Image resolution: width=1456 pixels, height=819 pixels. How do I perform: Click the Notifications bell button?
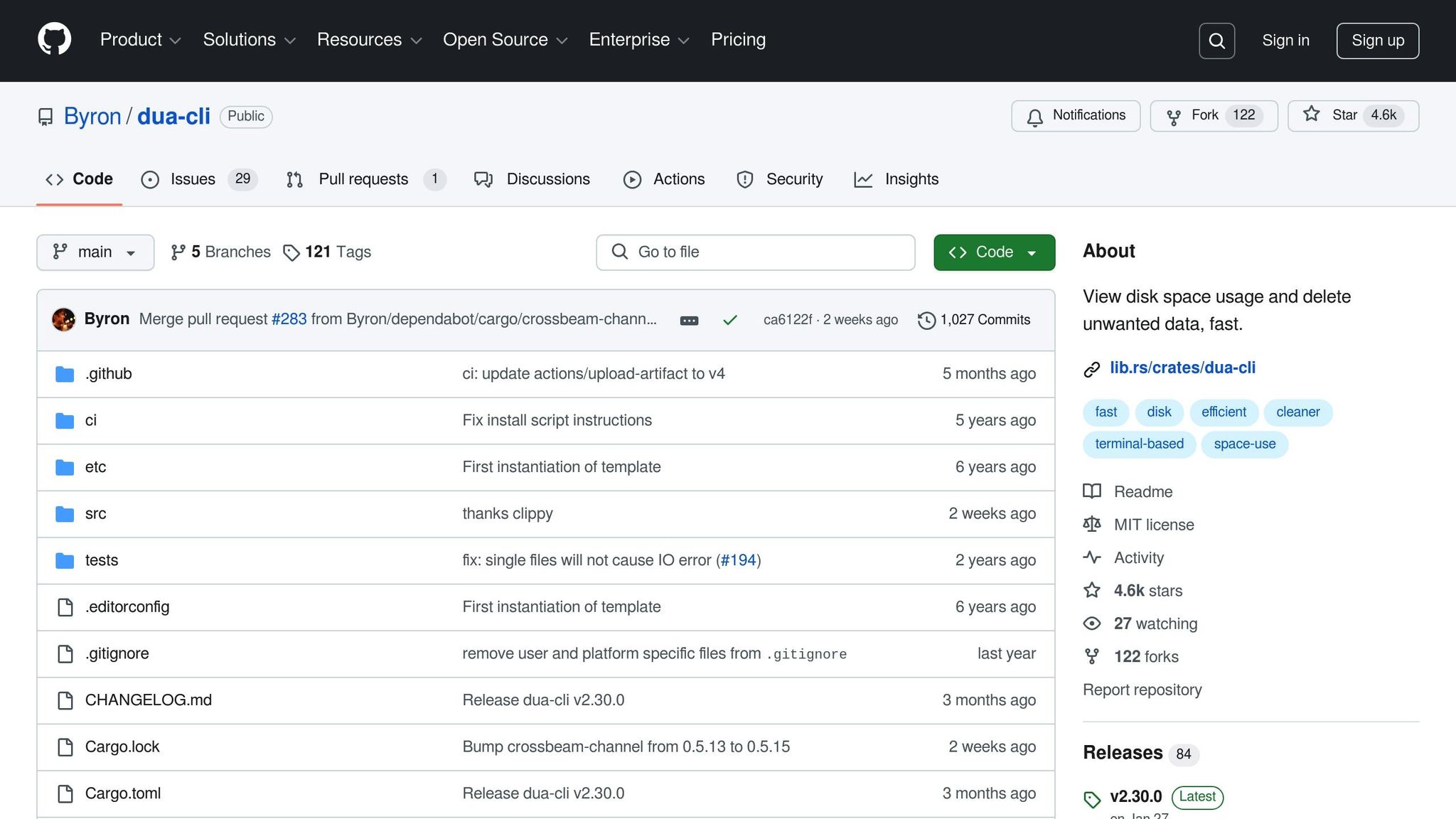pos(1076,116)
